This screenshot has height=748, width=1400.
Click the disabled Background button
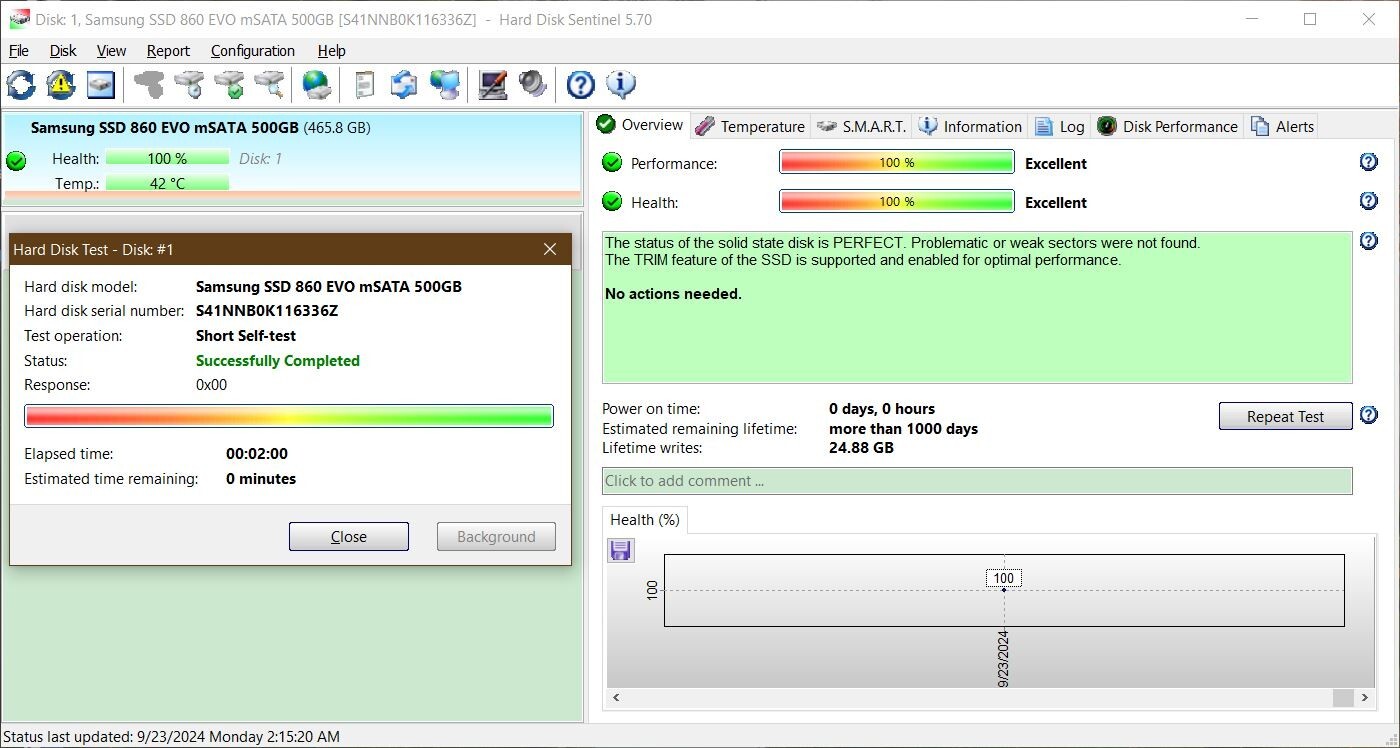tap(496, 536)
